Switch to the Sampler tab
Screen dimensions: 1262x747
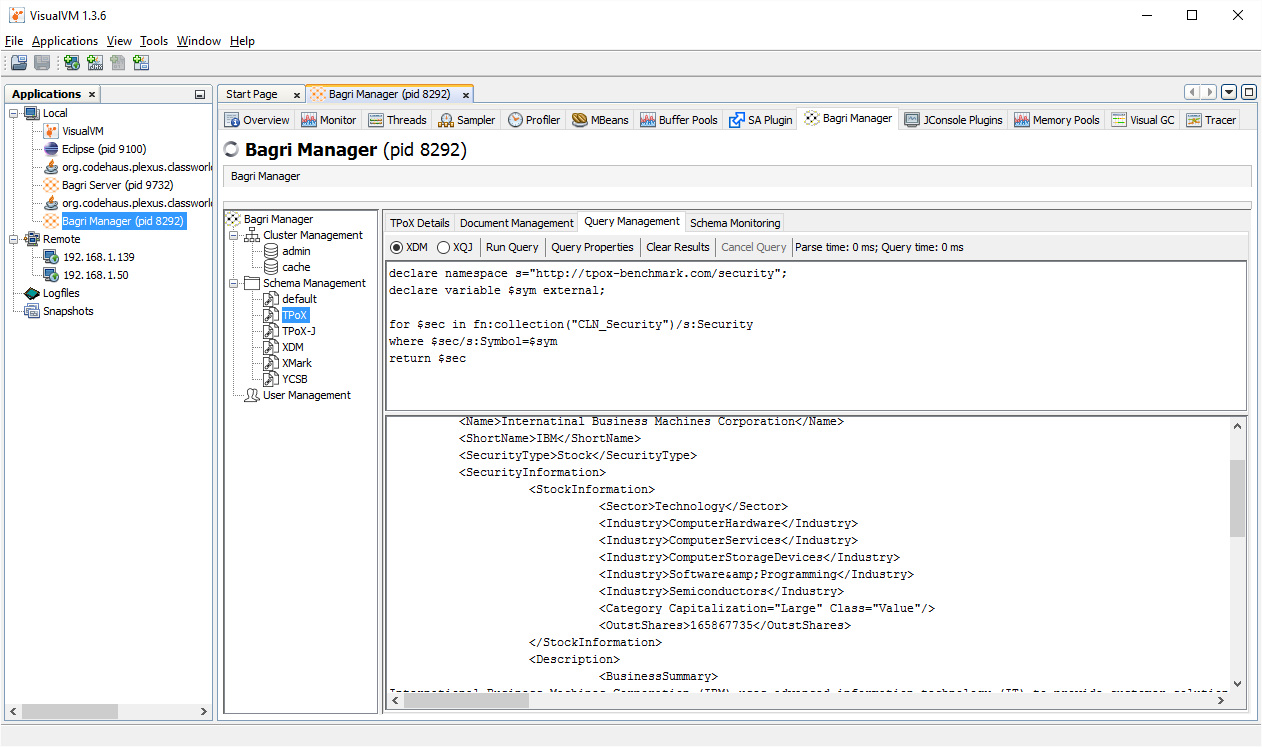point(467,120)
